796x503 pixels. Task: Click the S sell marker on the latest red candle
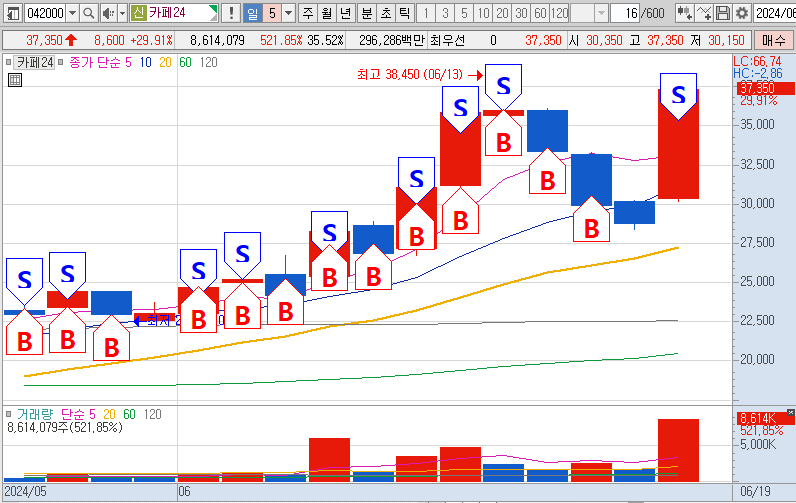point(678,96)
